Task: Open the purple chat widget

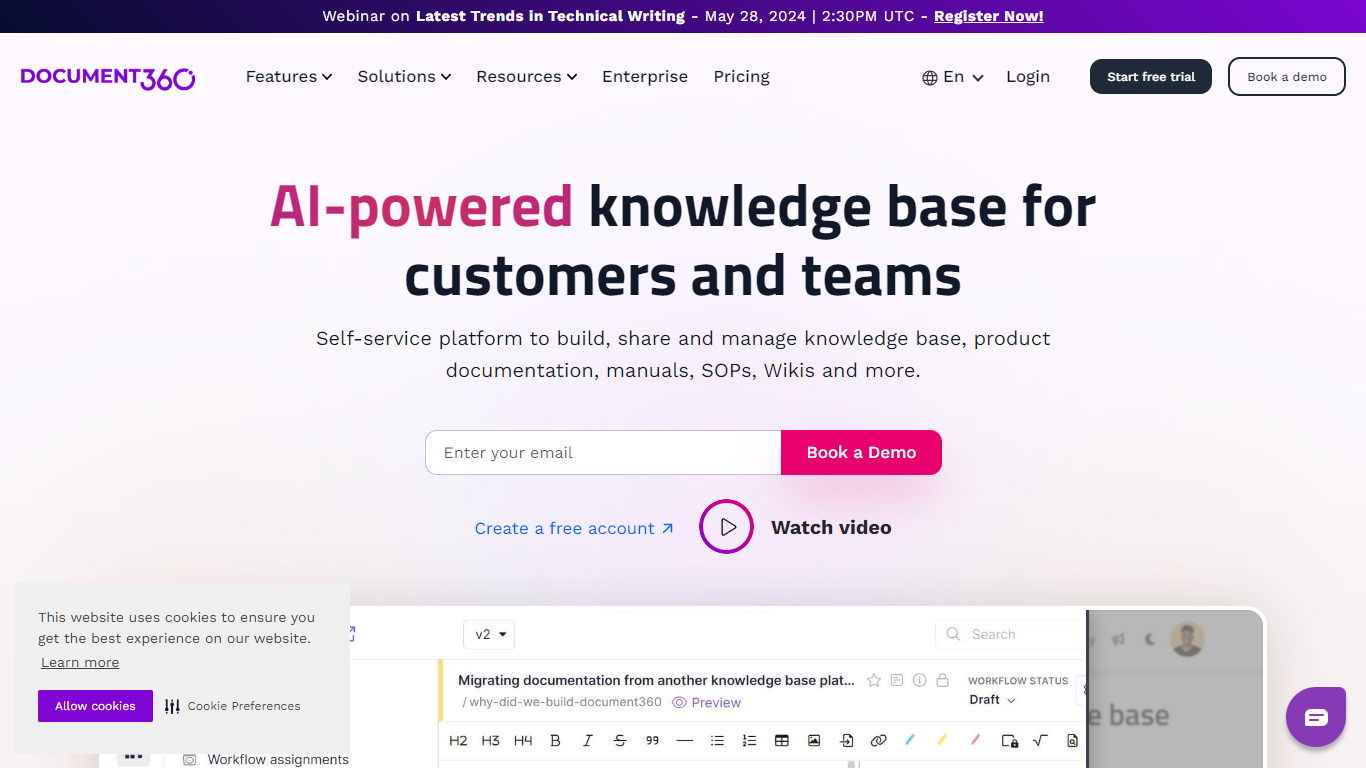Action: pos(1316,717)
